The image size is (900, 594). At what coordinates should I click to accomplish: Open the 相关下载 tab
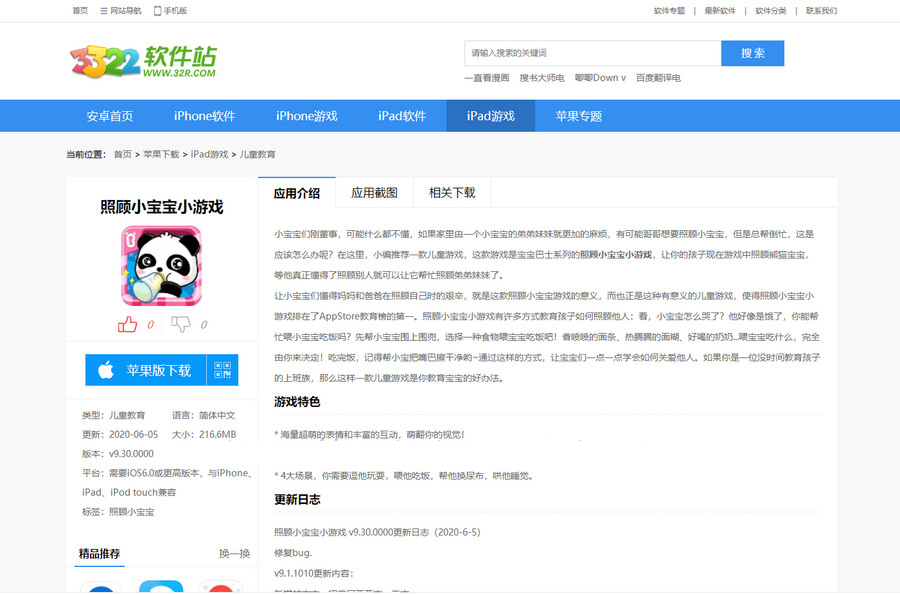click(452, 193)
